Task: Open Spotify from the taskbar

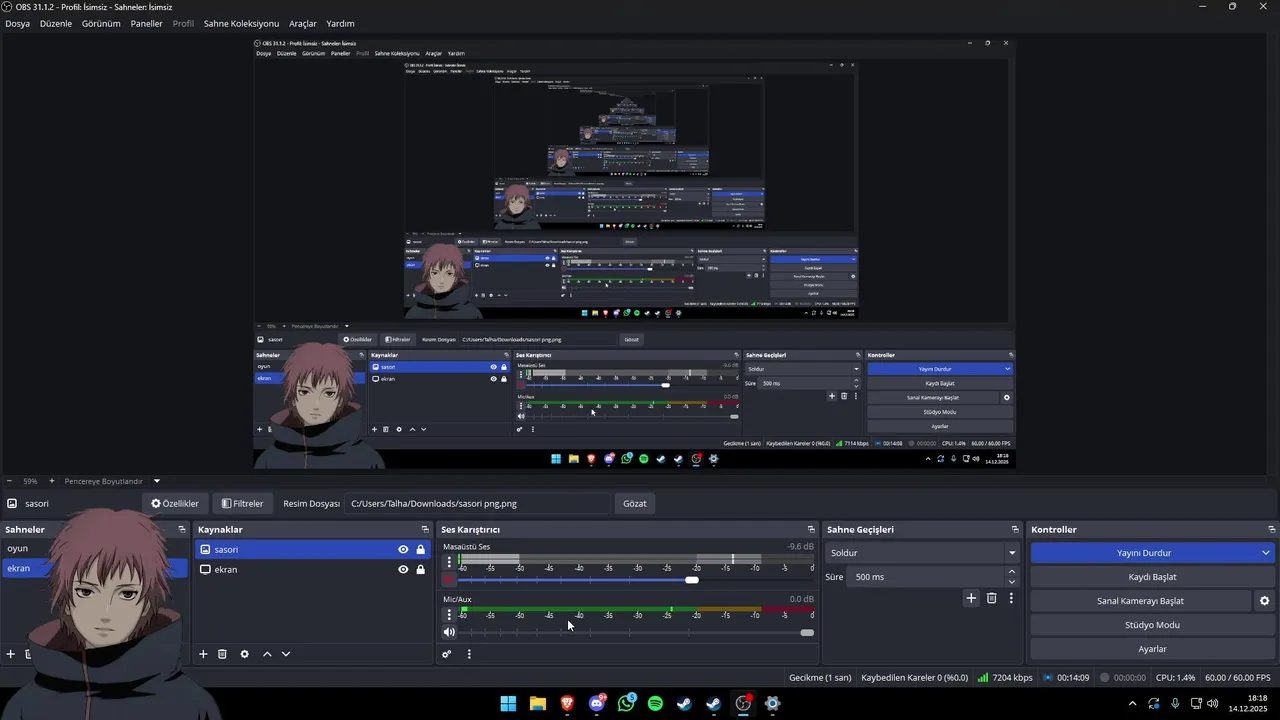Action: (x=655, y=704)
